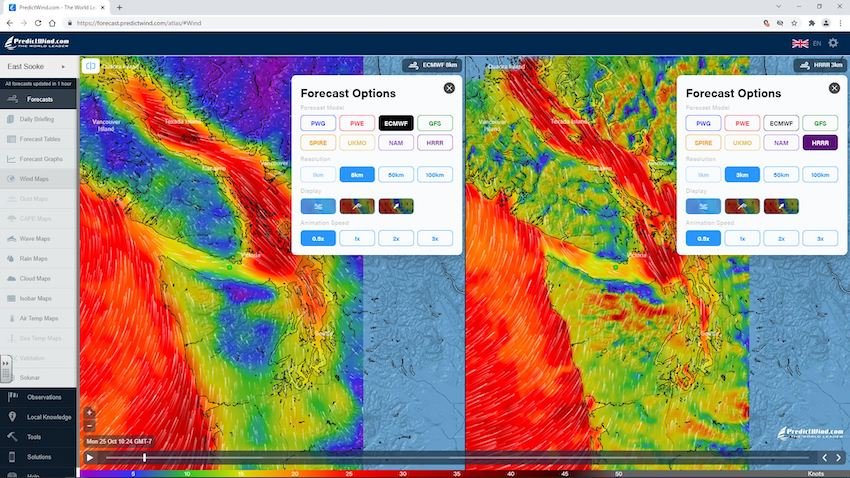Select PWE model in left Forecast Options
Image resolution: width=850 pixels, height=478 pixels.
(x=357, y=123)
